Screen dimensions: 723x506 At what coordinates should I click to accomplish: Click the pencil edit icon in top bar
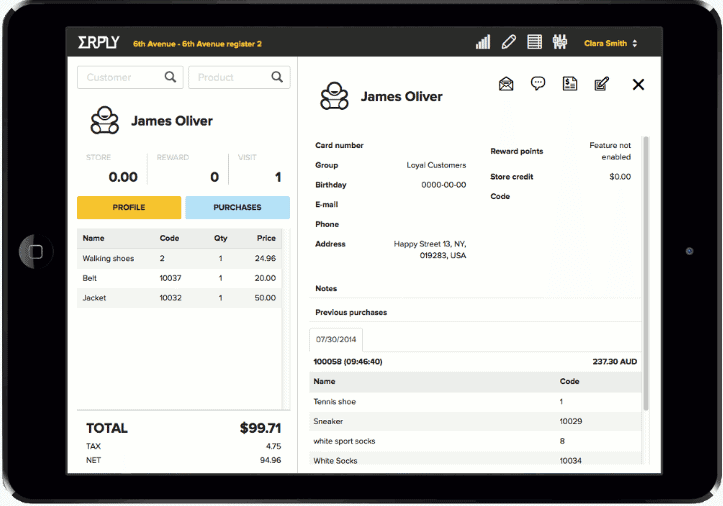(x=509, y=42)
